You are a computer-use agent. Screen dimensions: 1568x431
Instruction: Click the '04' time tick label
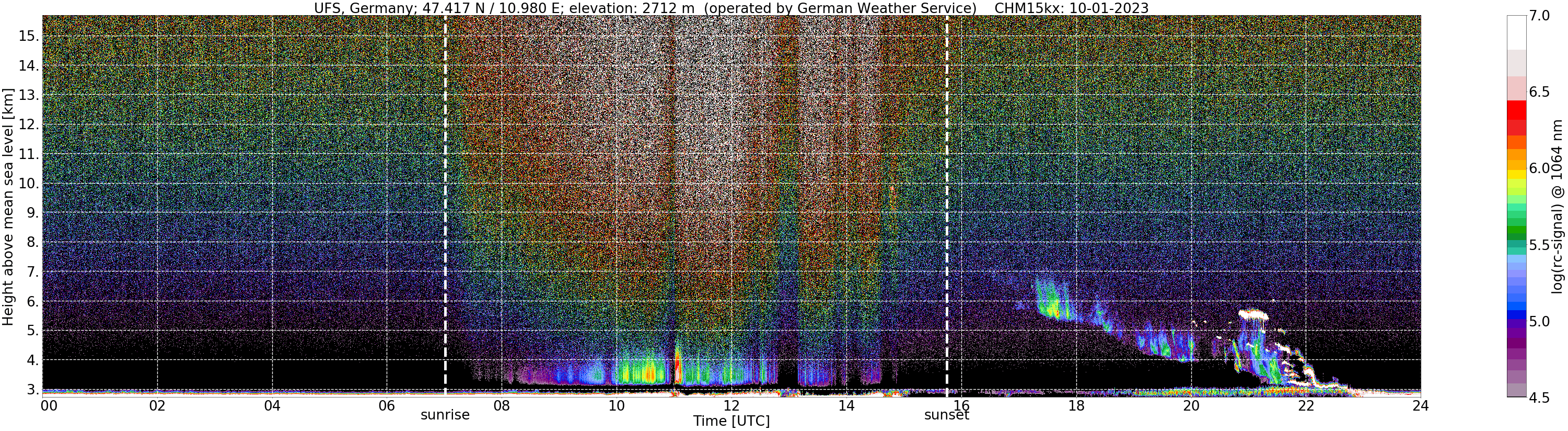[x=272, y=406]
